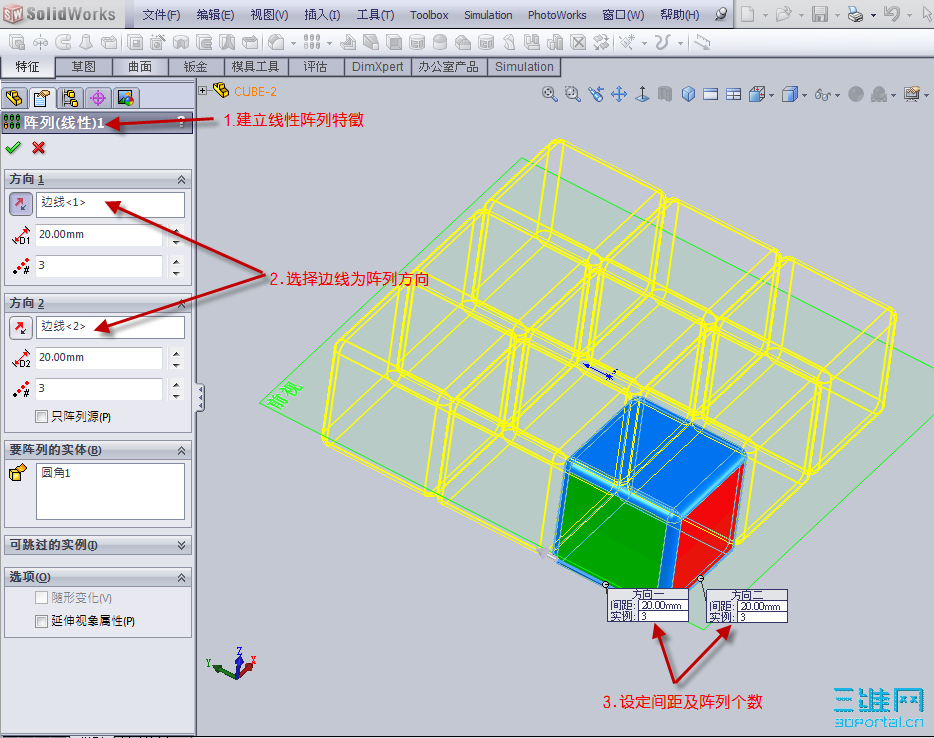The height and width of the screenshot is (738, 934).
Task: Click the Print icon in title bar
Action: (x=855, y=14)
